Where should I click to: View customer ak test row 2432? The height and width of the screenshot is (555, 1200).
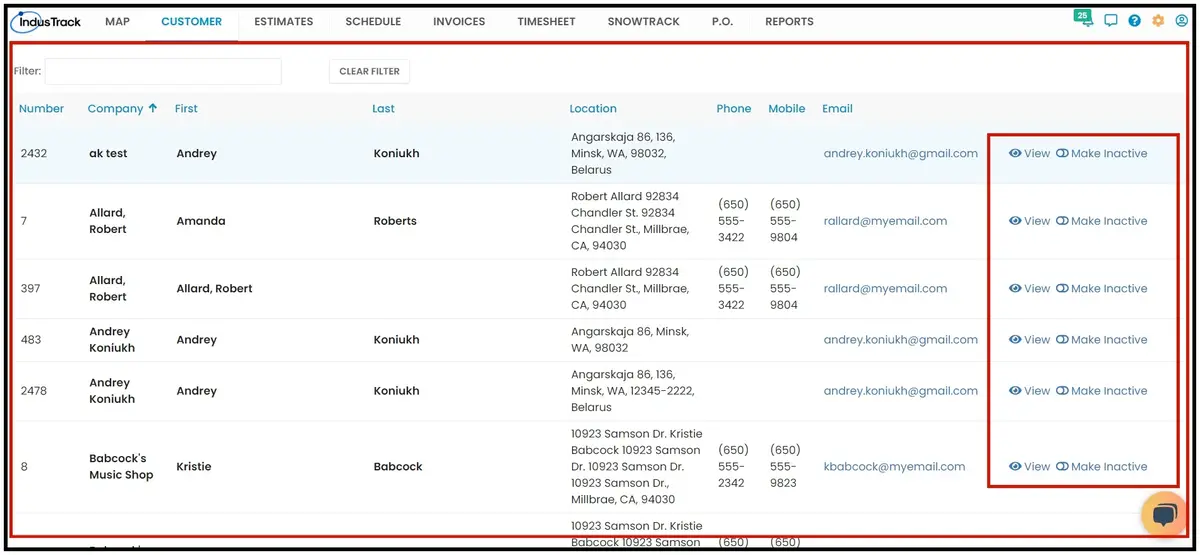[1029, 154]
